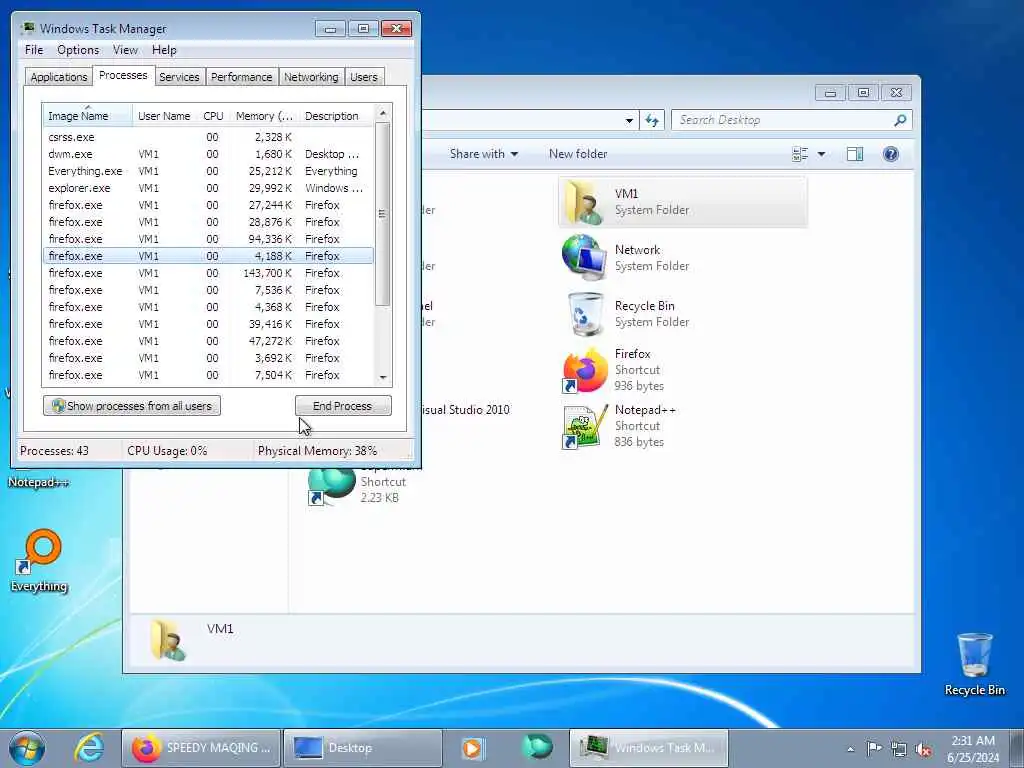Click the Task Manager title bar icon

pos(28,28)
